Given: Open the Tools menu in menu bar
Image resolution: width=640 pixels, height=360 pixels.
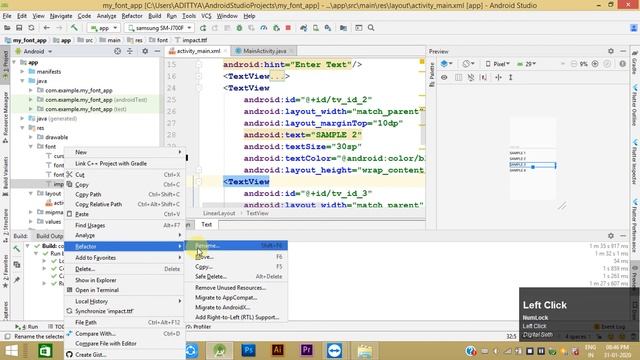Looking at the screenshot, I should [189, 16].
